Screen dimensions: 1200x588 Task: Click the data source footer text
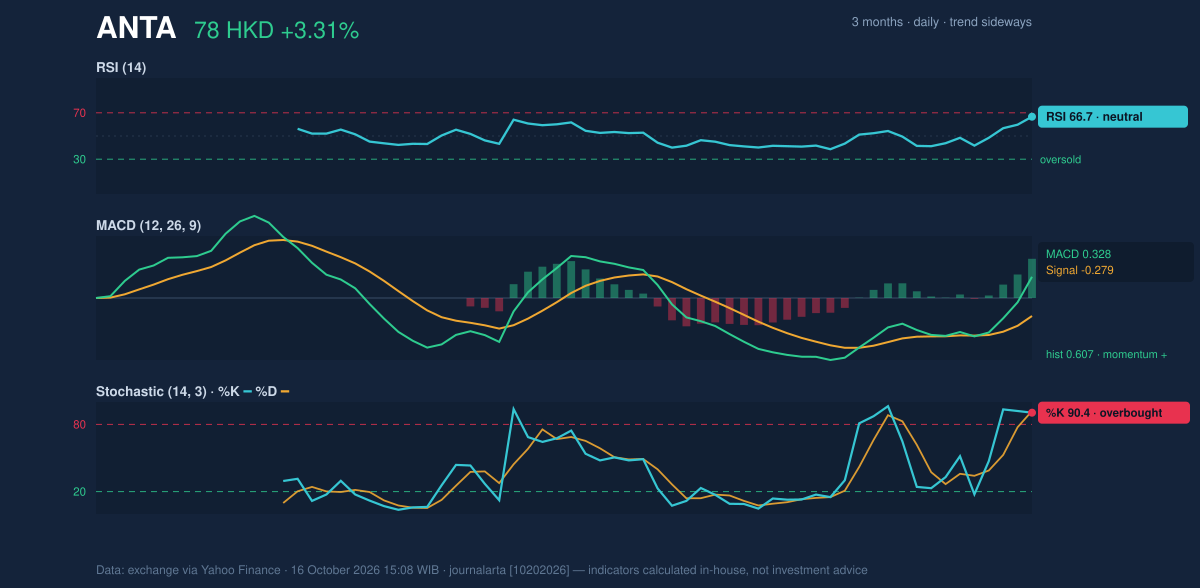[x=482, y=570]
